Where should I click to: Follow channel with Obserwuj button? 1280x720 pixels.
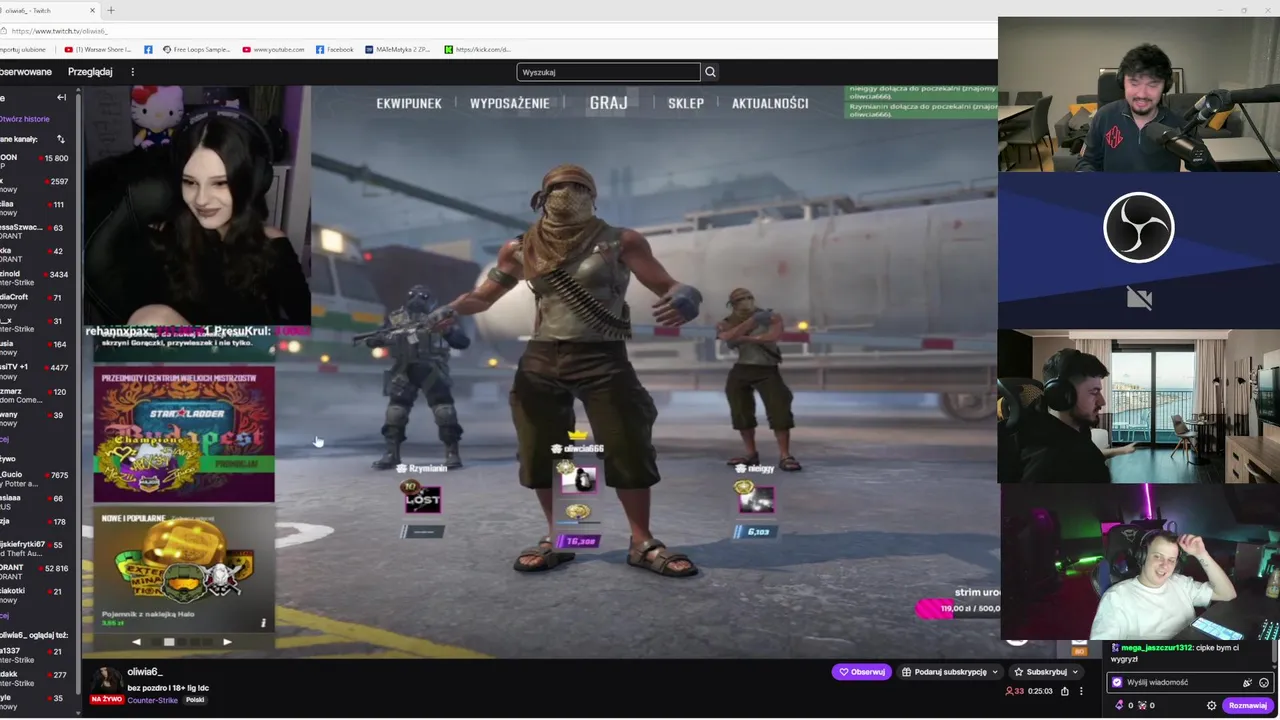pyautogui.click(x=862, y=672)
